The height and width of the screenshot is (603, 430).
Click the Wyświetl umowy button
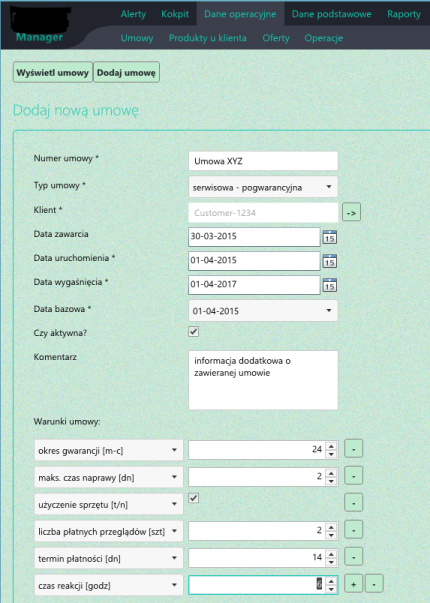53,72
